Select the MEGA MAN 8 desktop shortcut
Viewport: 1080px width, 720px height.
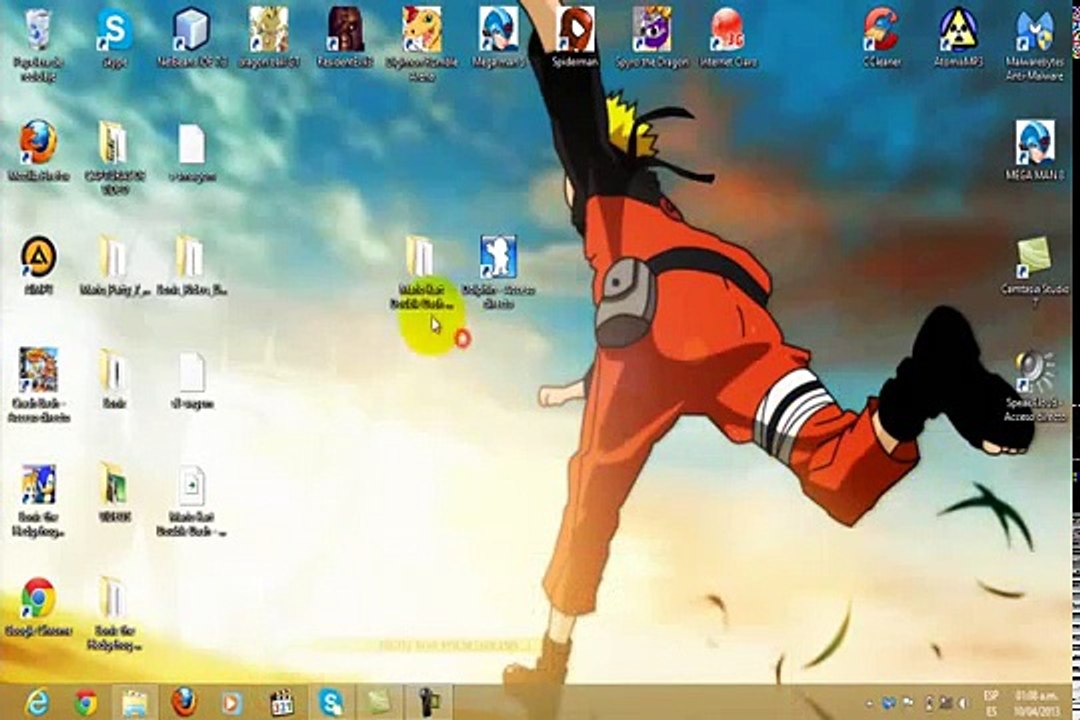click(x=1035, y=152)
